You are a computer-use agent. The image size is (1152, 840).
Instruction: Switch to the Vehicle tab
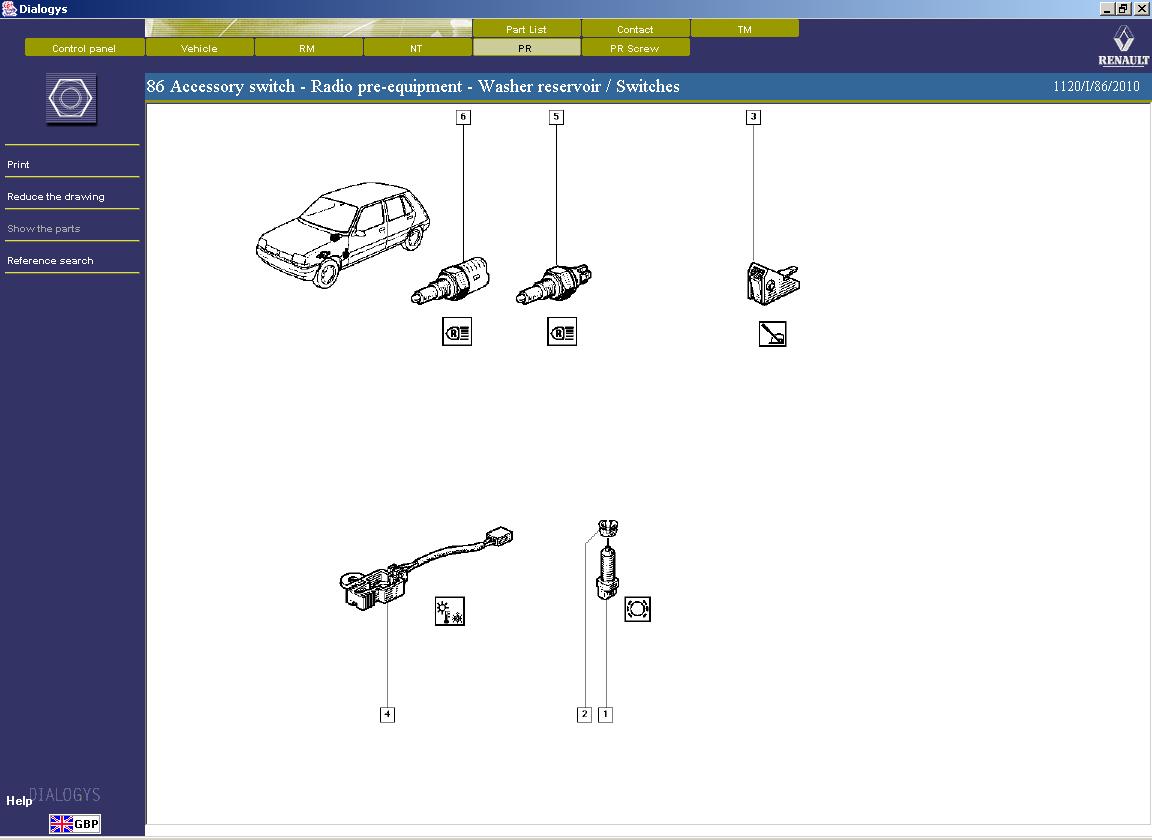(x=199, y=48)
